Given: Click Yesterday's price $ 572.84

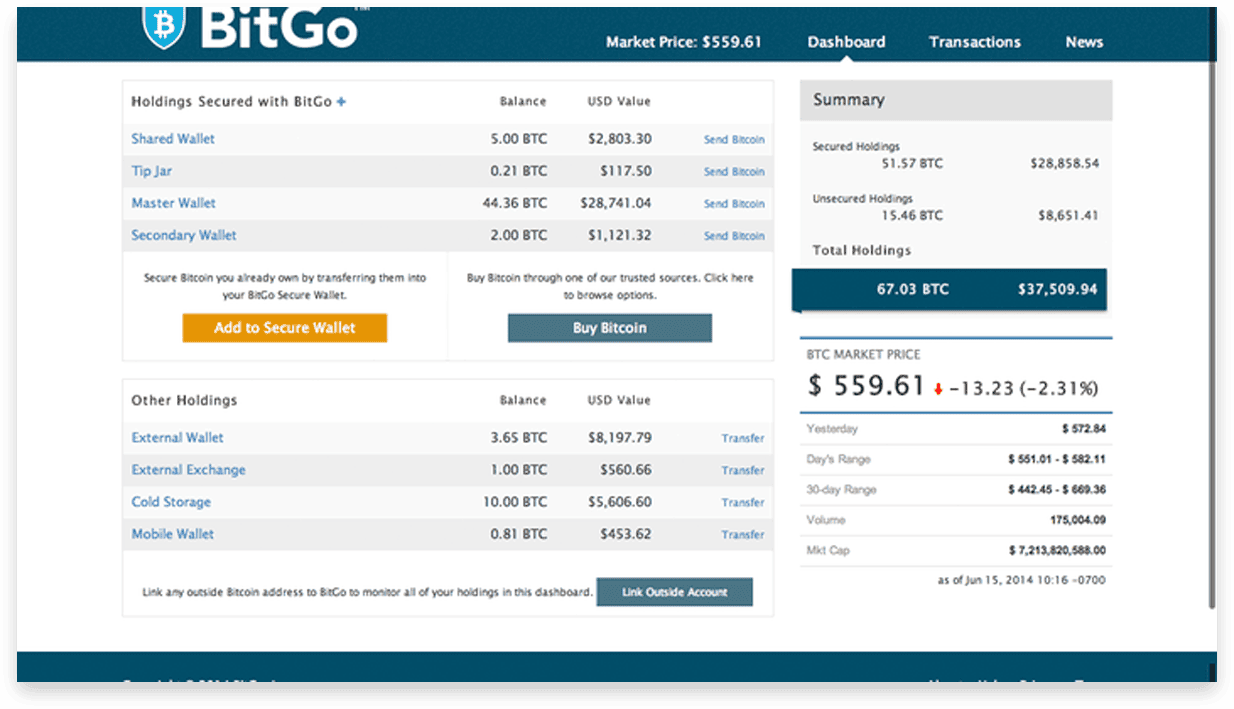Looking at the screenshot, I should [x=1084, y=429].
